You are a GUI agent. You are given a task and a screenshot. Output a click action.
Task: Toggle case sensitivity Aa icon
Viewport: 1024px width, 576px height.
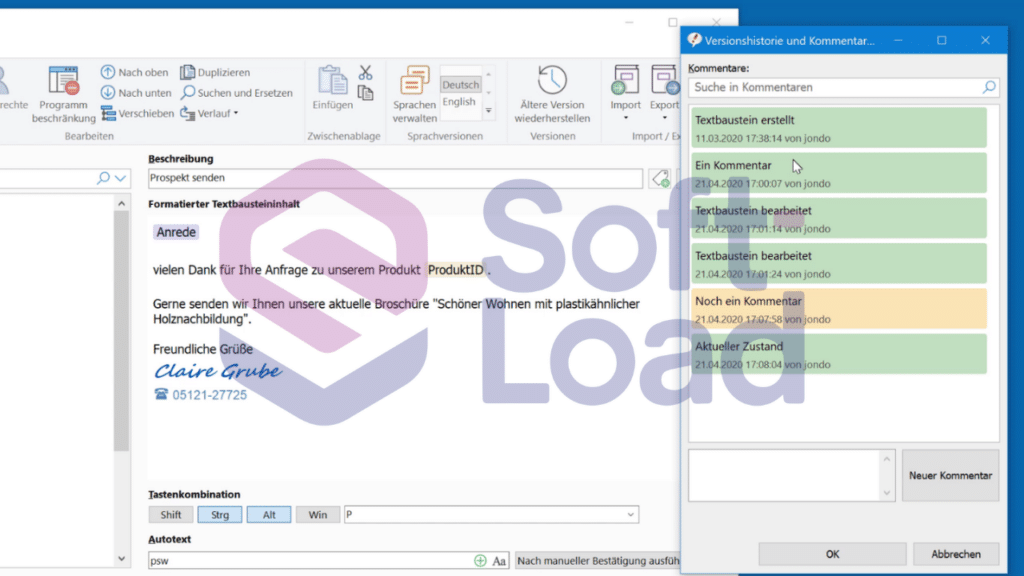[499, 560]
